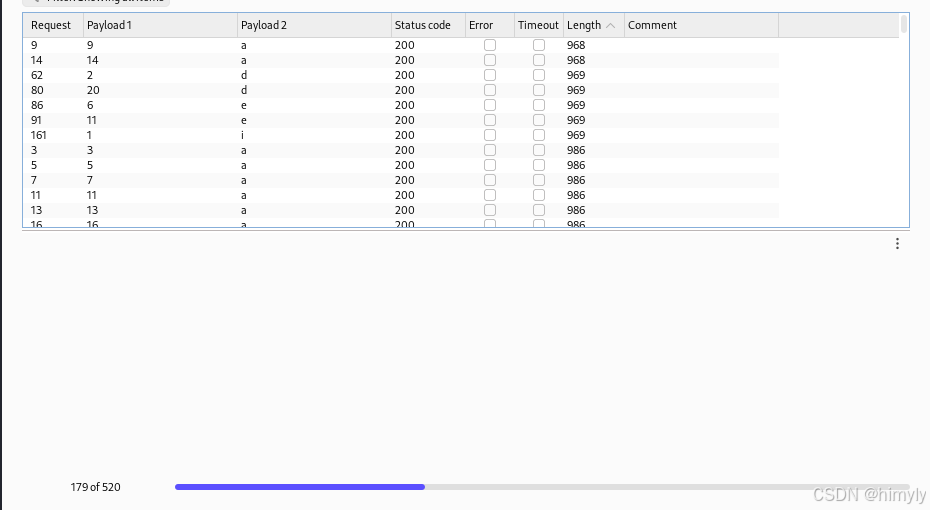The image size is (930, 510).
Task: Toggle the Error checkbox for request 5
Action: pos(490,165)
